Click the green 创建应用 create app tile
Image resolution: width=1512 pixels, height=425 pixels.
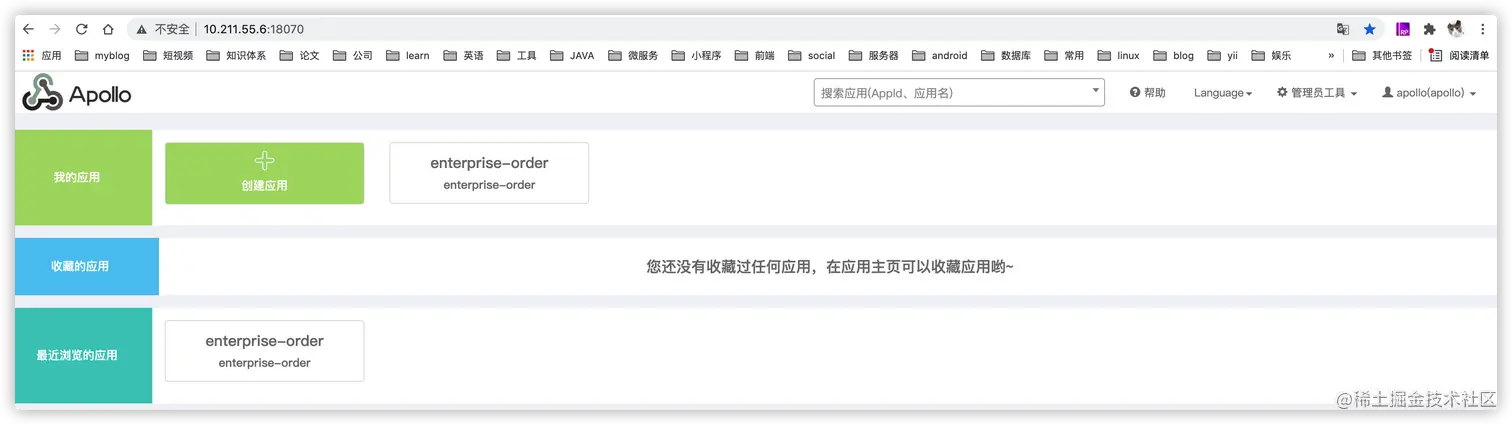pos(264,173)
